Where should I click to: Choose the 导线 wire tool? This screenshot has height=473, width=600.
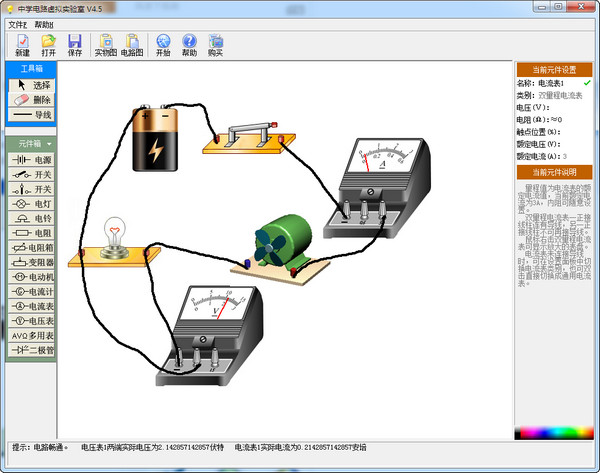pyautogui.click(x=31, y=114)
